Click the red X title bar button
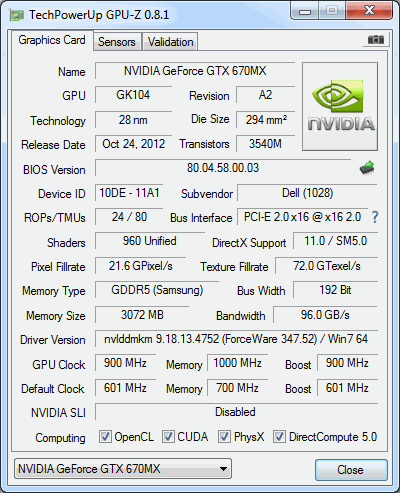Image resolution: width=400 pixels, height=493 pixels. coord(369,11)
